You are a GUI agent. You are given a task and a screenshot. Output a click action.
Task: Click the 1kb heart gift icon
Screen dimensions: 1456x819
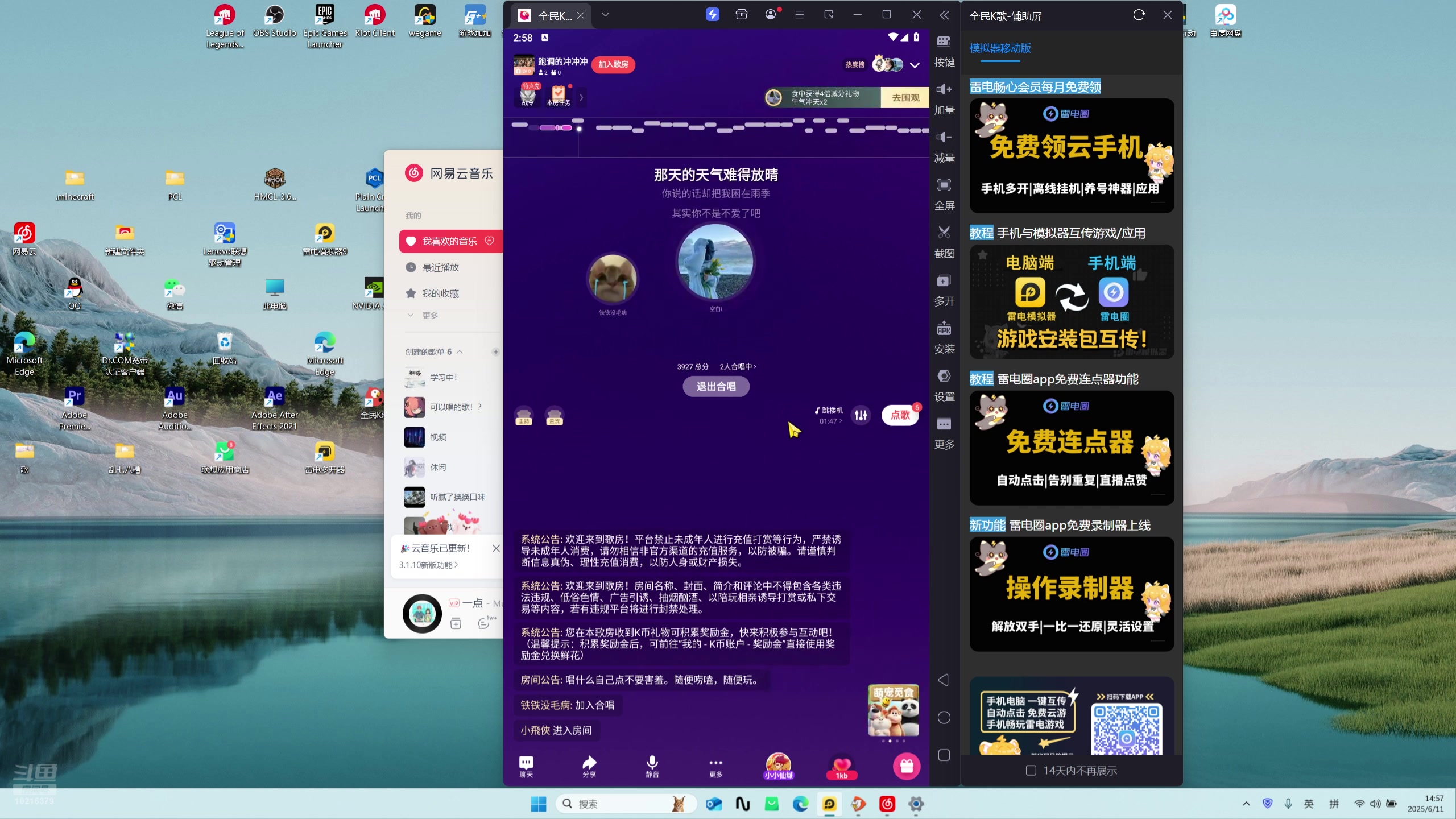[x=842, y=767]
